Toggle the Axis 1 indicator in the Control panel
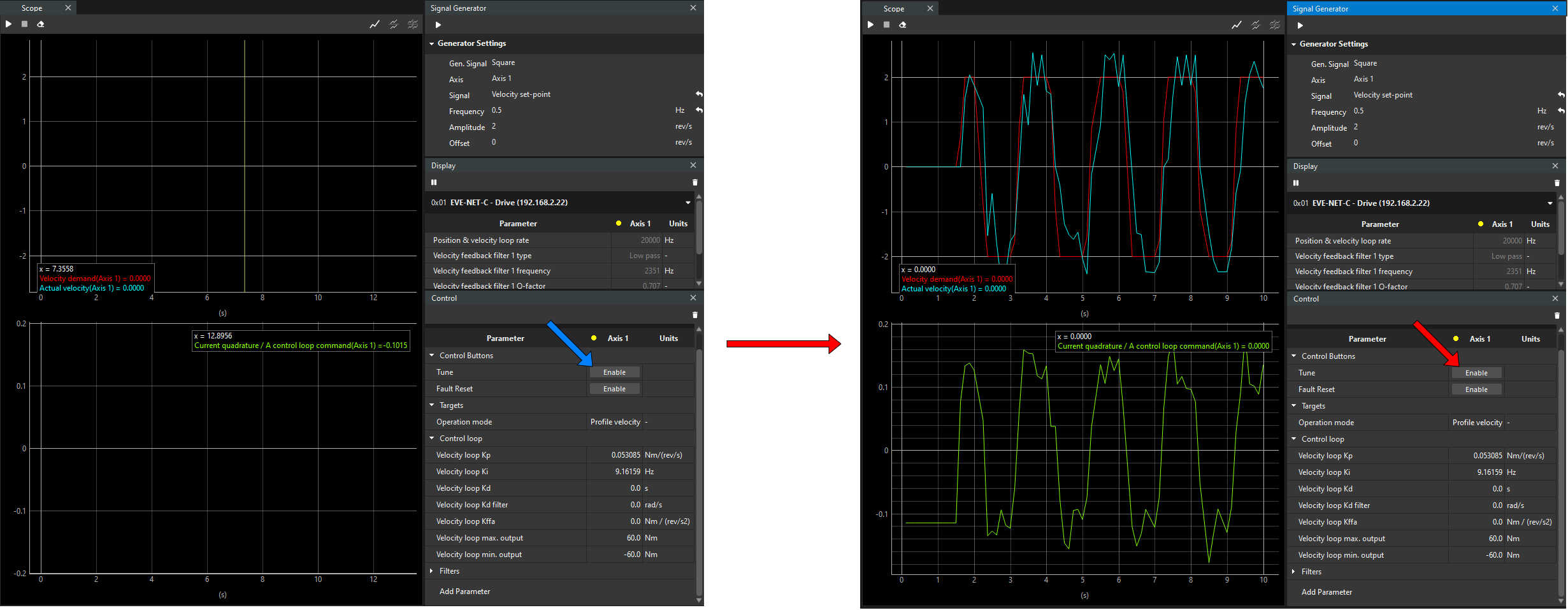The width and height of the screenshot is (1568, 610). [594, 338]
